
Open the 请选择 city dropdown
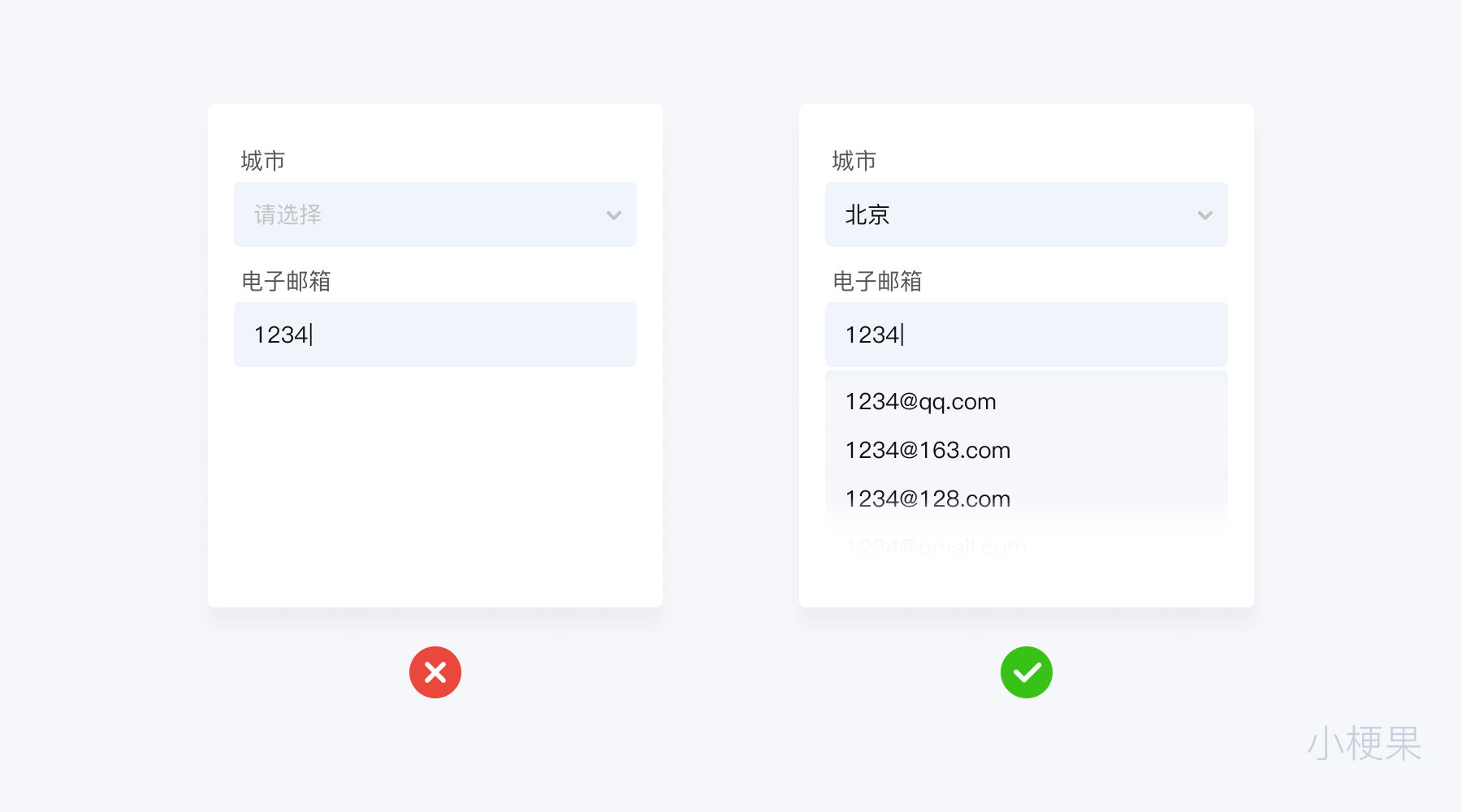pyautogui.click(x=435, y=214)
